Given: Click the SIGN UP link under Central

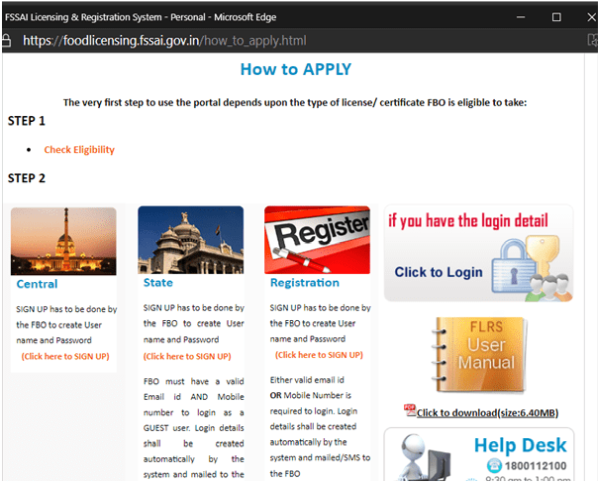Looking at the screenshot, I should click(x=65, y=356).
